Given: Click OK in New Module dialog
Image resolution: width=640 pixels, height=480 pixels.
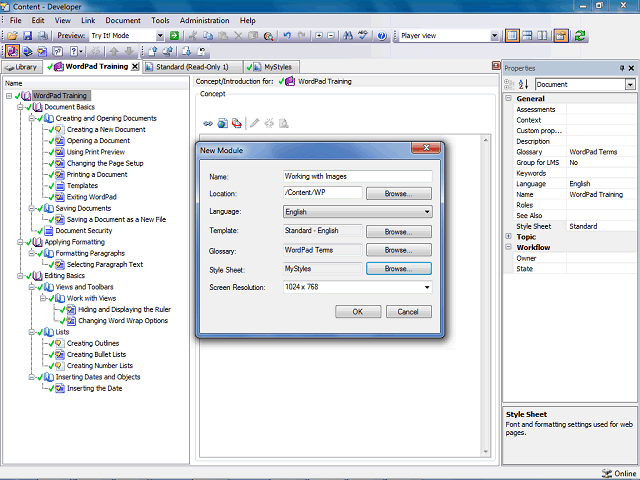Looking at the screenshot, I should (x=358, y=312).
